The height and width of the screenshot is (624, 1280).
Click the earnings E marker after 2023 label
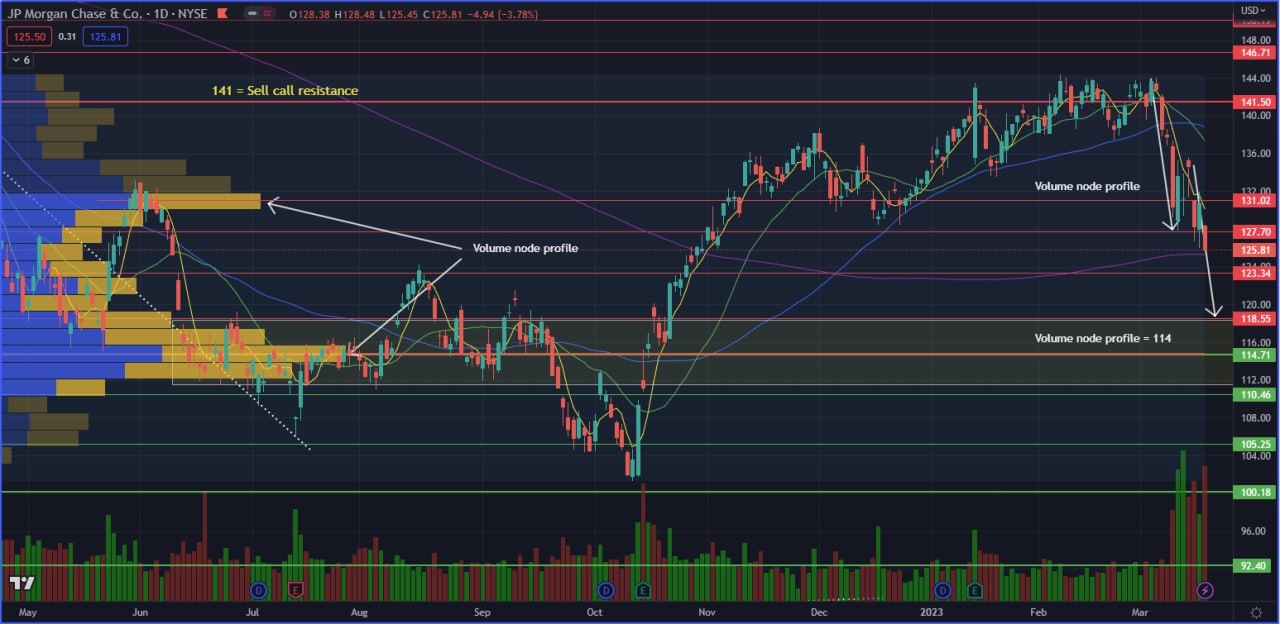(973, 590)
